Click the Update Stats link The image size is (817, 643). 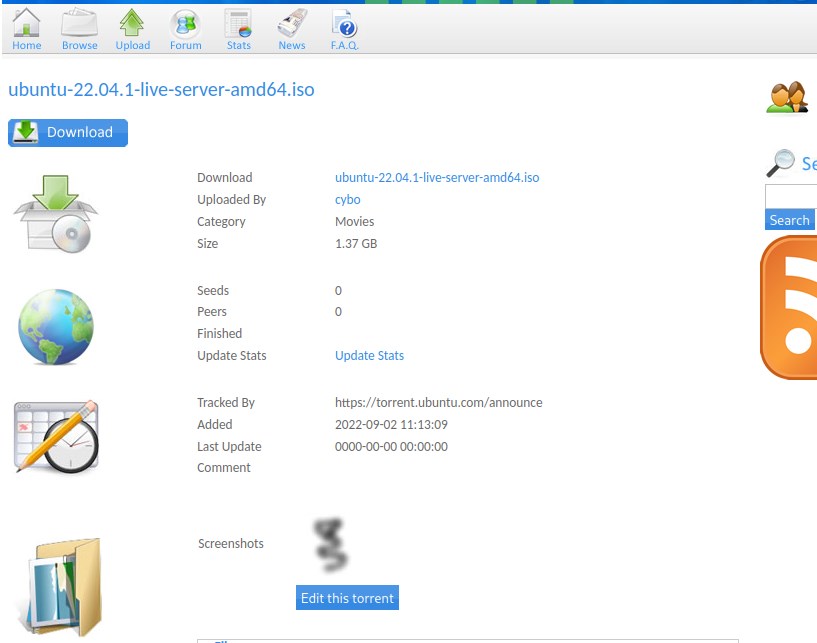[x=369, y=356]
